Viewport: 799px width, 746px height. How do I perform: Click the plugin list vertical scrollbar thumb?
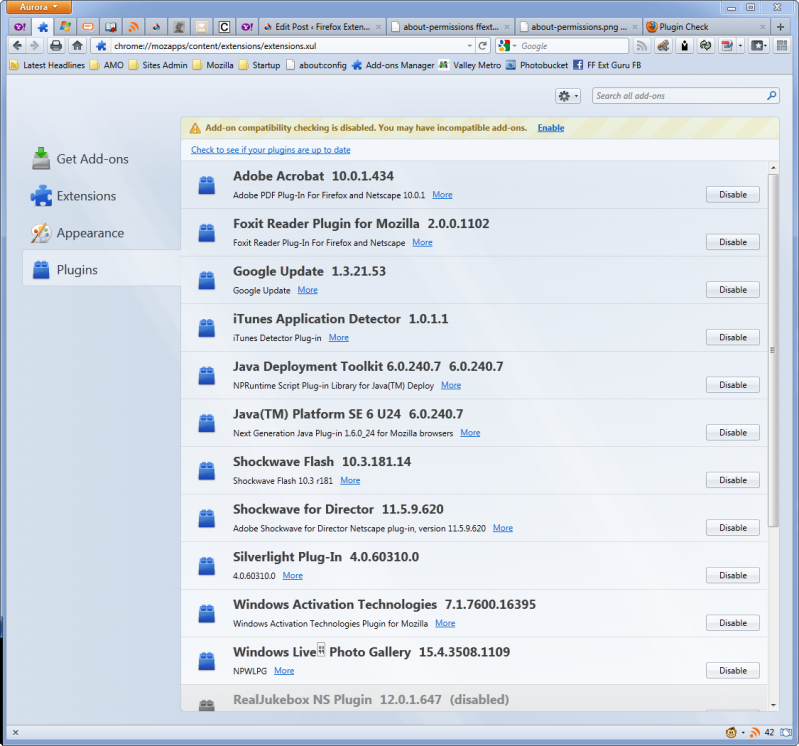[x=773, y=350]
